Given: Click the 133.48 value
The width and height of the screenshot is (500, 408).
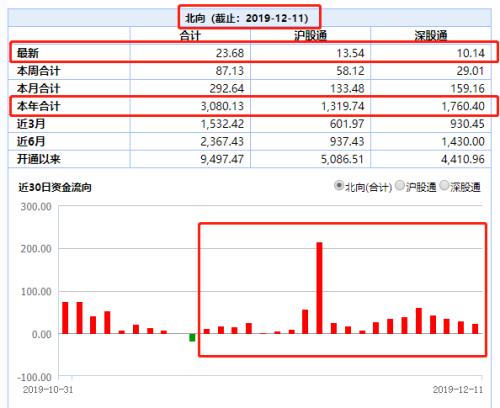Looking at the screenshot, I should [347, 88].
